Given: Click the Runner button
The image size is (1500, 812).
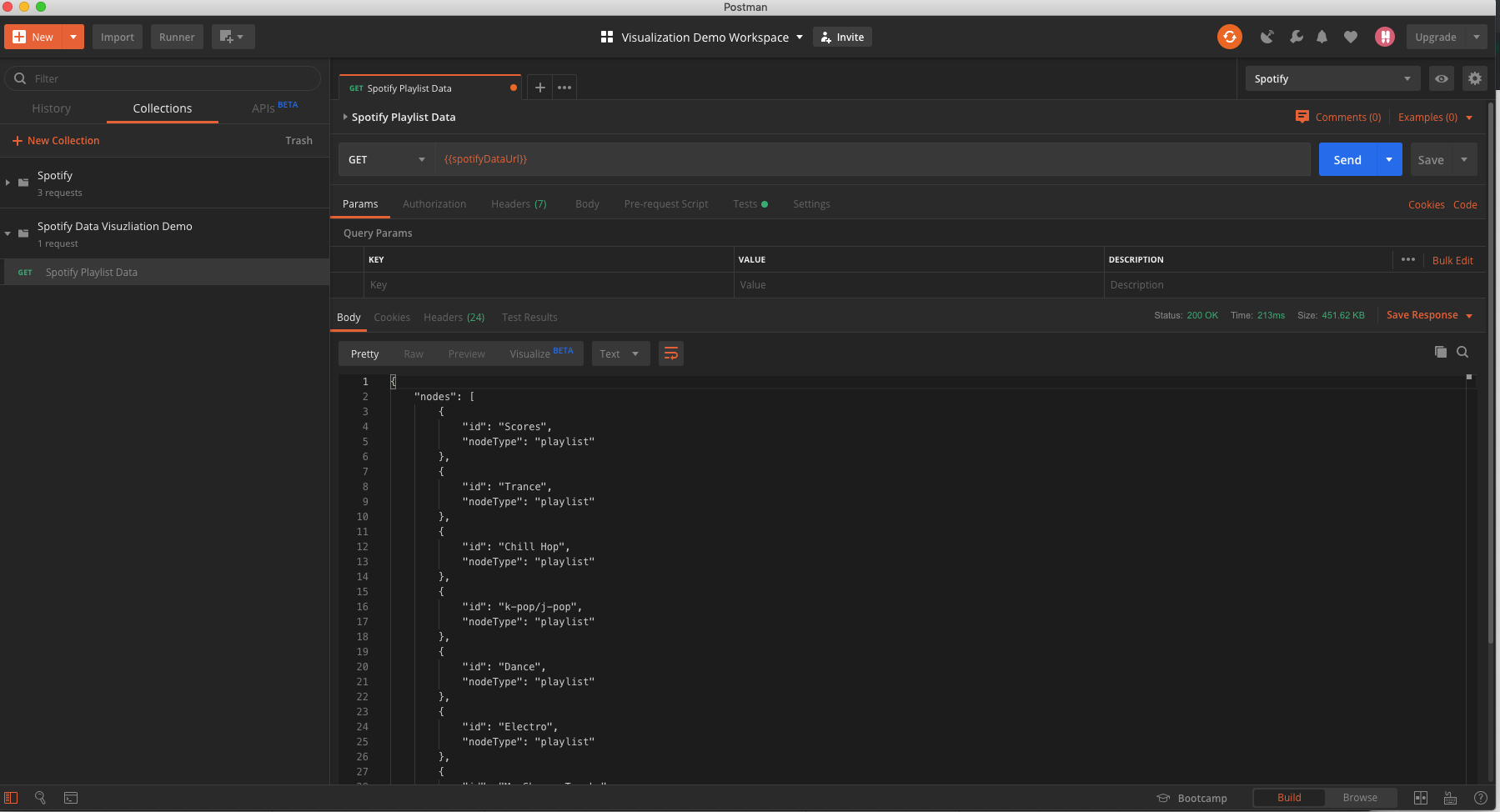Looking at the screenshot, I should [177, 37].
